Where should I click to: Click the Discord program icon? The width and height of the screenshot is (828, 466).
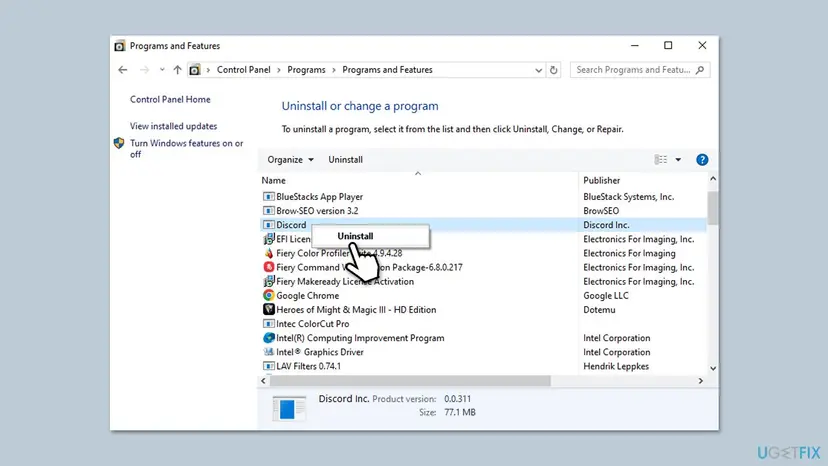coord(268,225)
